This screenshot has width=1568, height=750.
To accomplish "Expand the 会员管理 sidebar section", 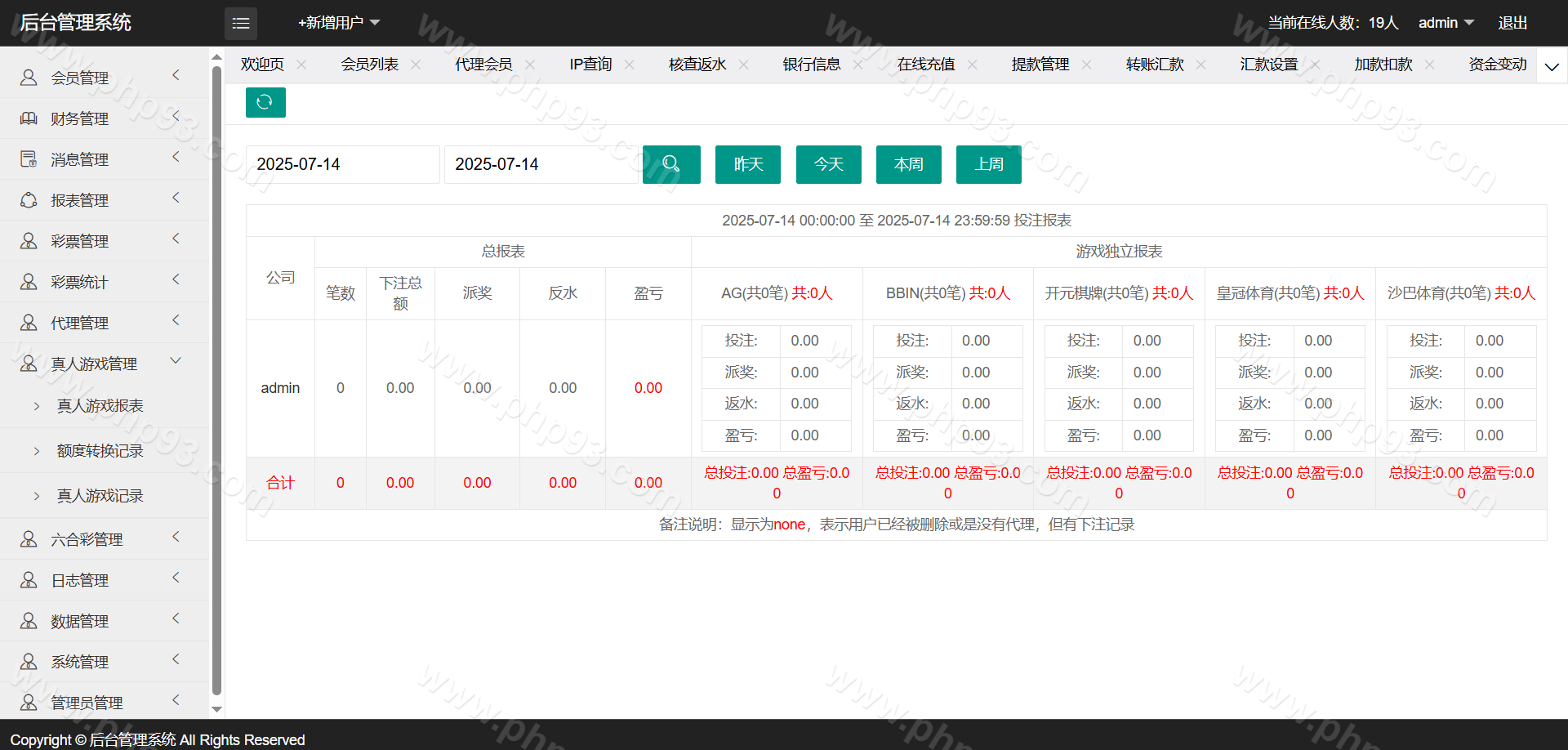I will tap(176, 76).
